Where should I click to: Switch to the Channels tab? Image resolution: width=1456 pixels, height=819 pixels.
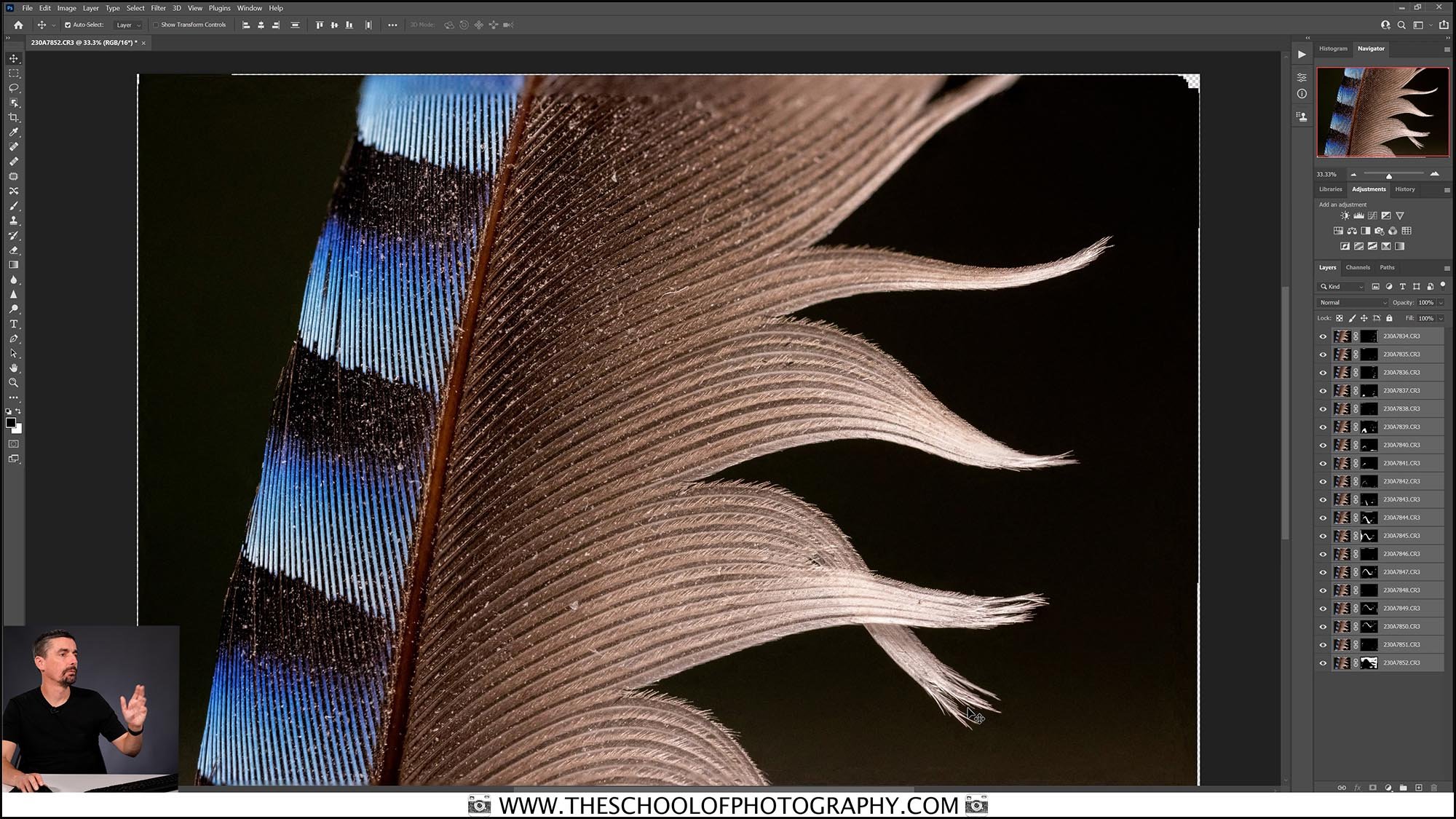tap(1357, 267)
